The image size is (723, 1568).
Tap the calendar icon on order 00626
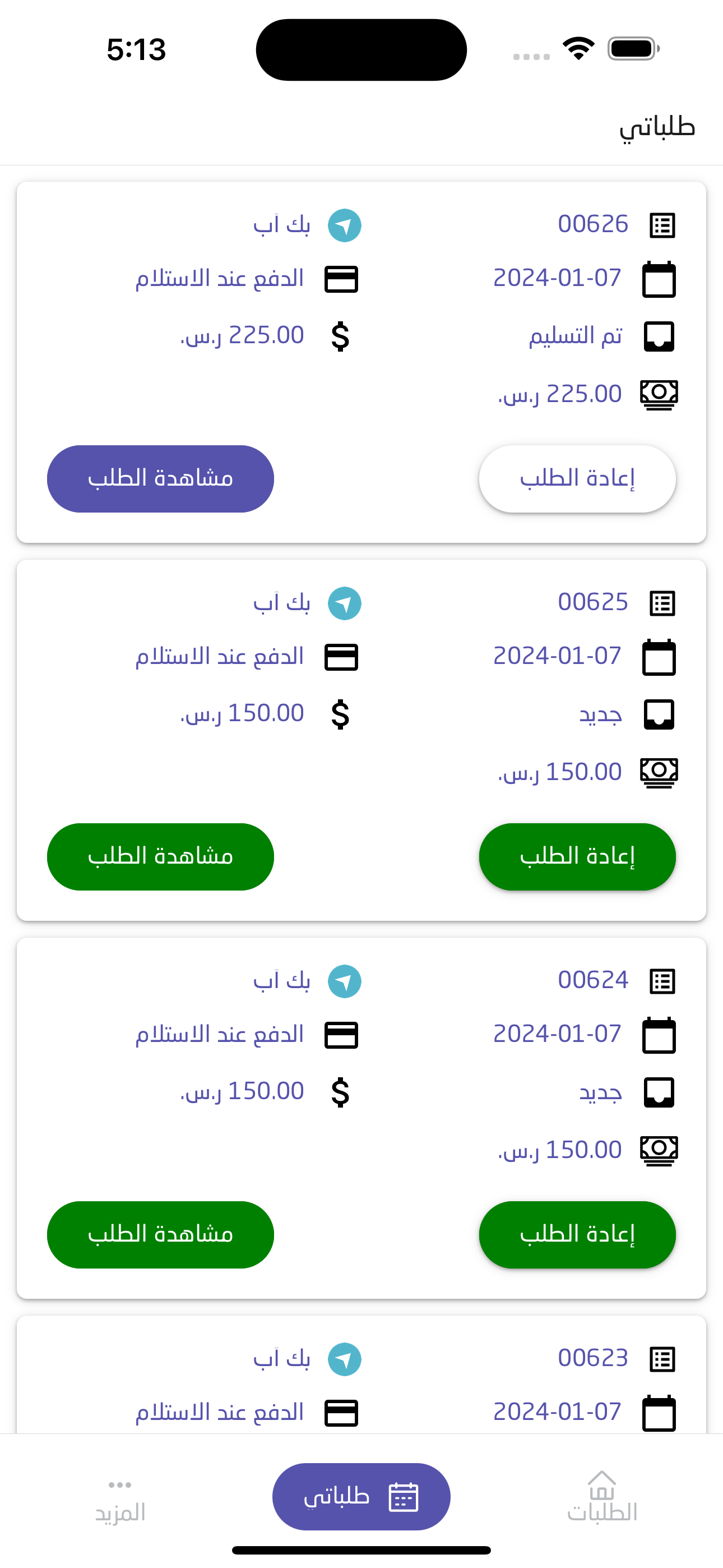[x=659, y=279]
